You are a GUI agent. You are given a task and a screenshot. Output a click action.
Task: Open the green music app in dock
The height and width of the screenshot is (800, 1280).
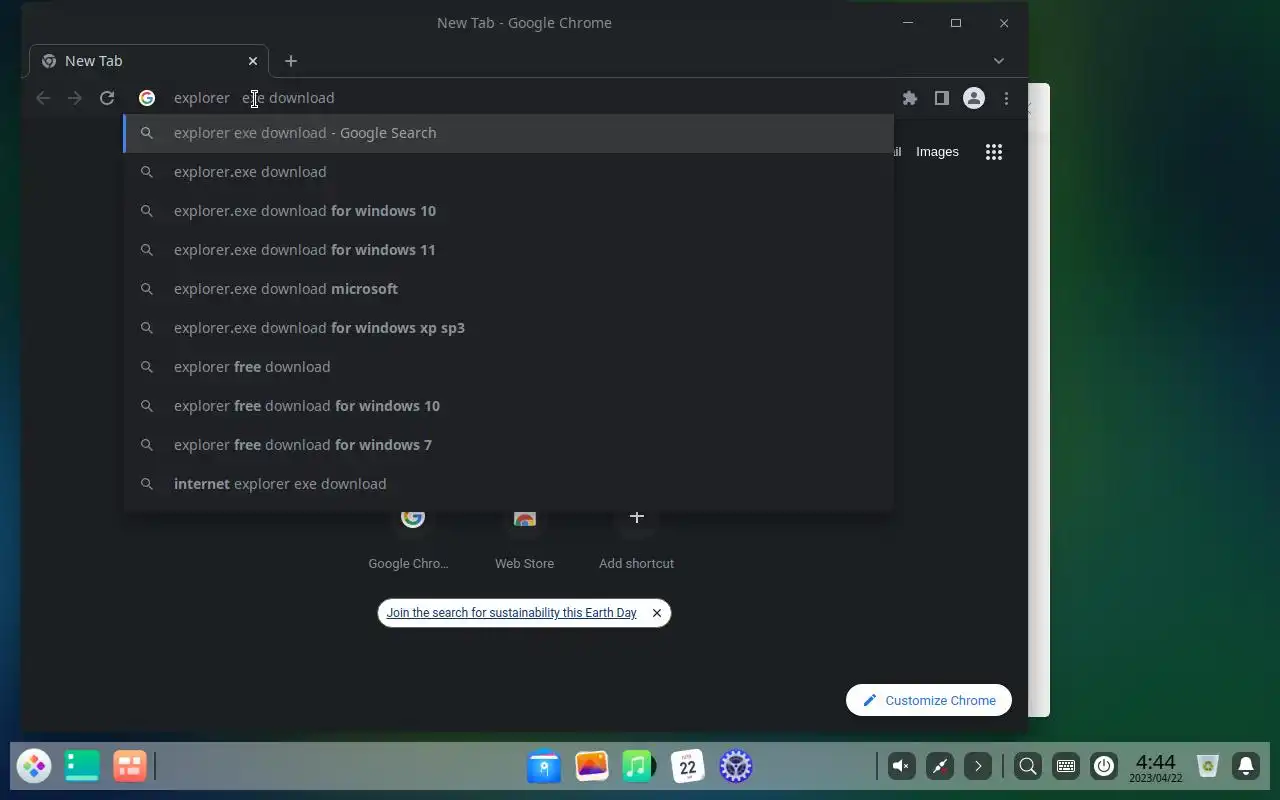(x=639, y=767)
